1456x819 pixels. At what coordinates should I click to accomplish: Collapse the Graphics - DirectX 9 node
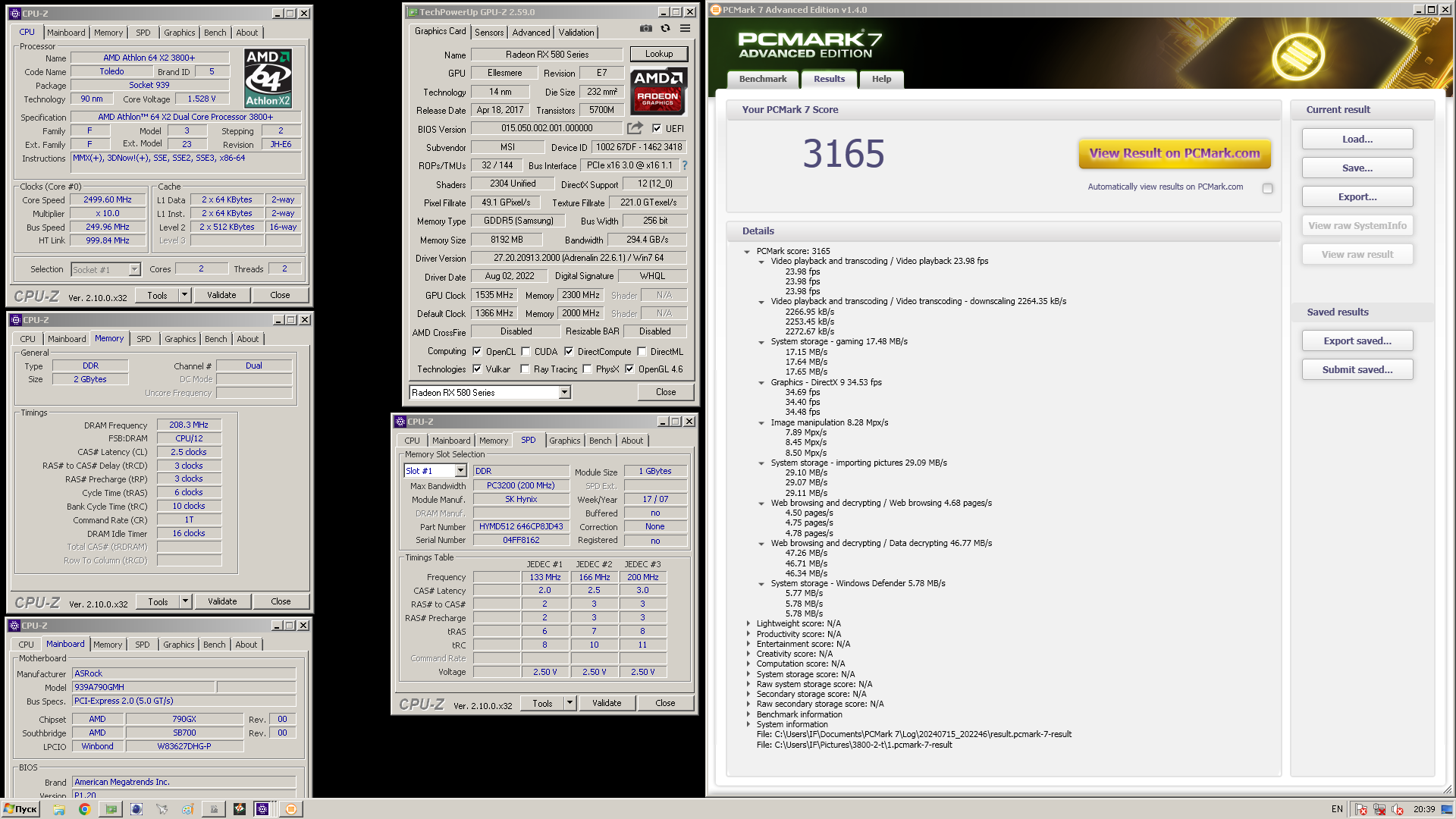pyautogui.click(x=761, y=382)
